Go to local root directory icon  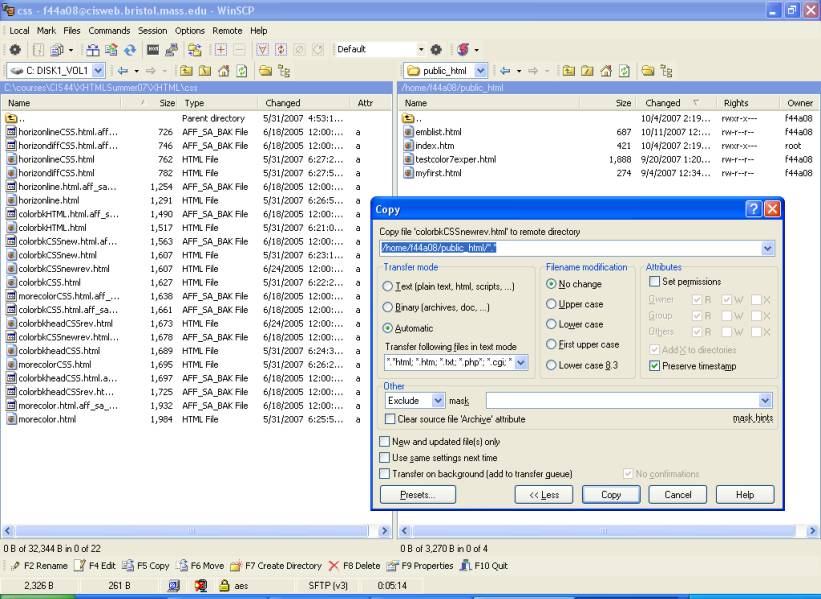pyautogui.click(x=205, y=71)
